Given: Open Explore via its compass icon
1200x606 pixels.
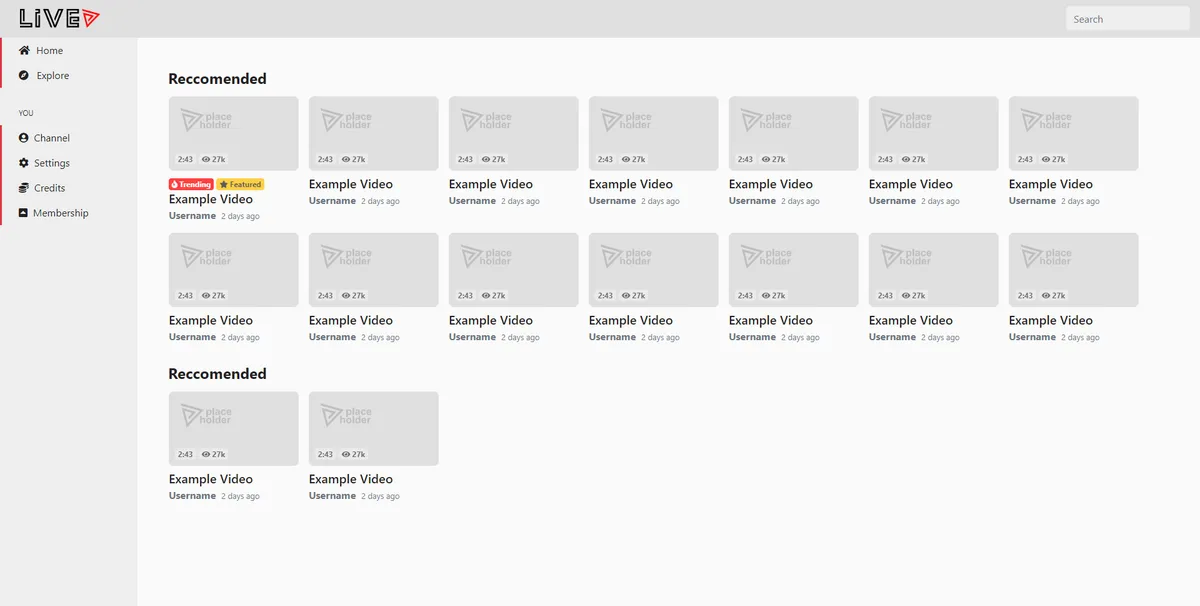Looking at the screenshot, I should point(25,75).
